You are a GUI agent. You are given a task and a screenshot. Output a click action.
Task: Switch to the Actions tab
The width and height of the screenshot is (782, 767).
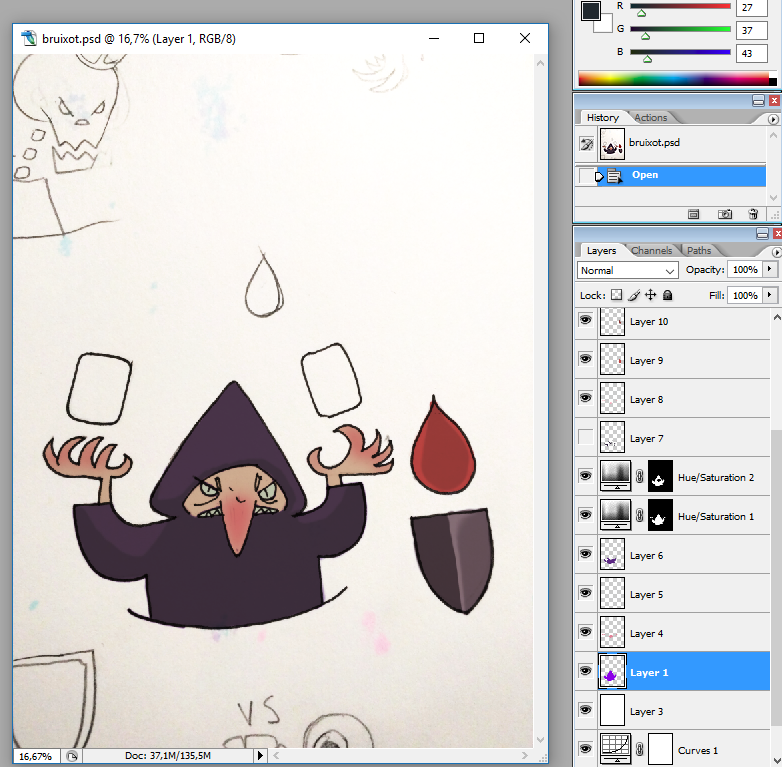[x=650, y=118]
